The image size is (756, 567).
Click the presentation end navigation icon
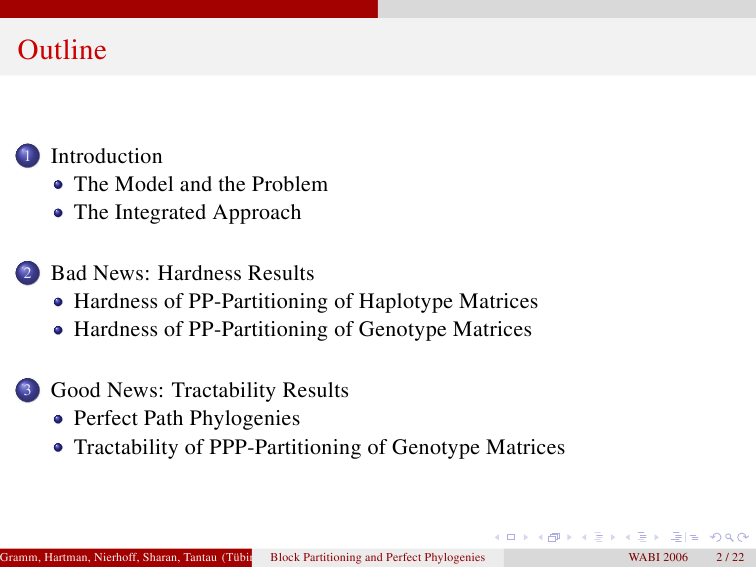tap(694, 538)
